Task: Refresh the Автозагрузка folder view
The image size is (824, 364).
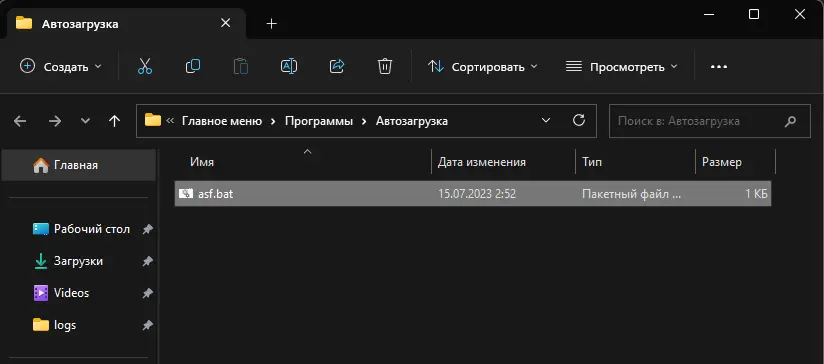Action: [x=579, y=121]
